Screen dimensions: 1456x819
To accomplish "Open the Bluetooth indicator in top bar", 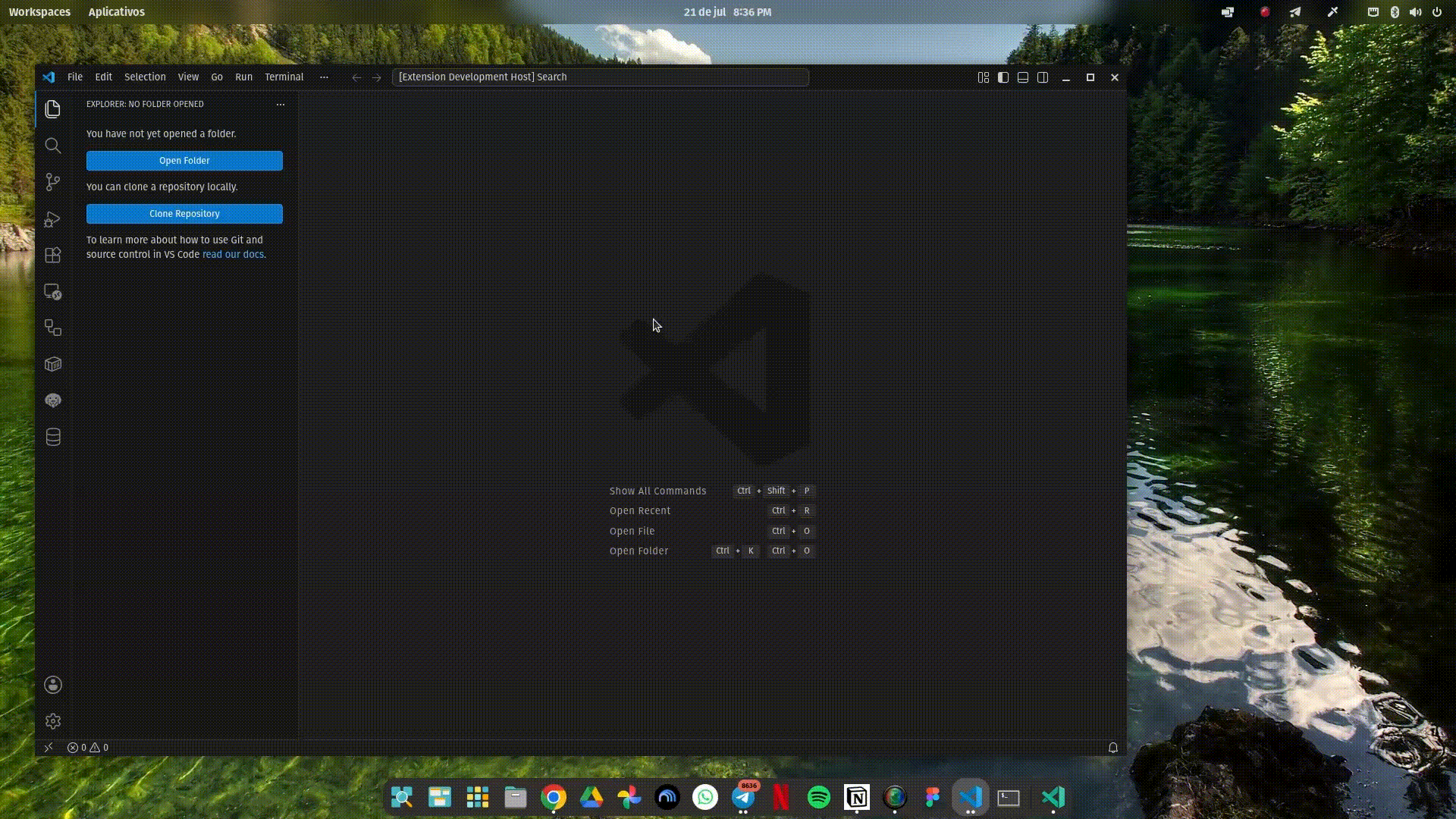I will point(1395,12).
